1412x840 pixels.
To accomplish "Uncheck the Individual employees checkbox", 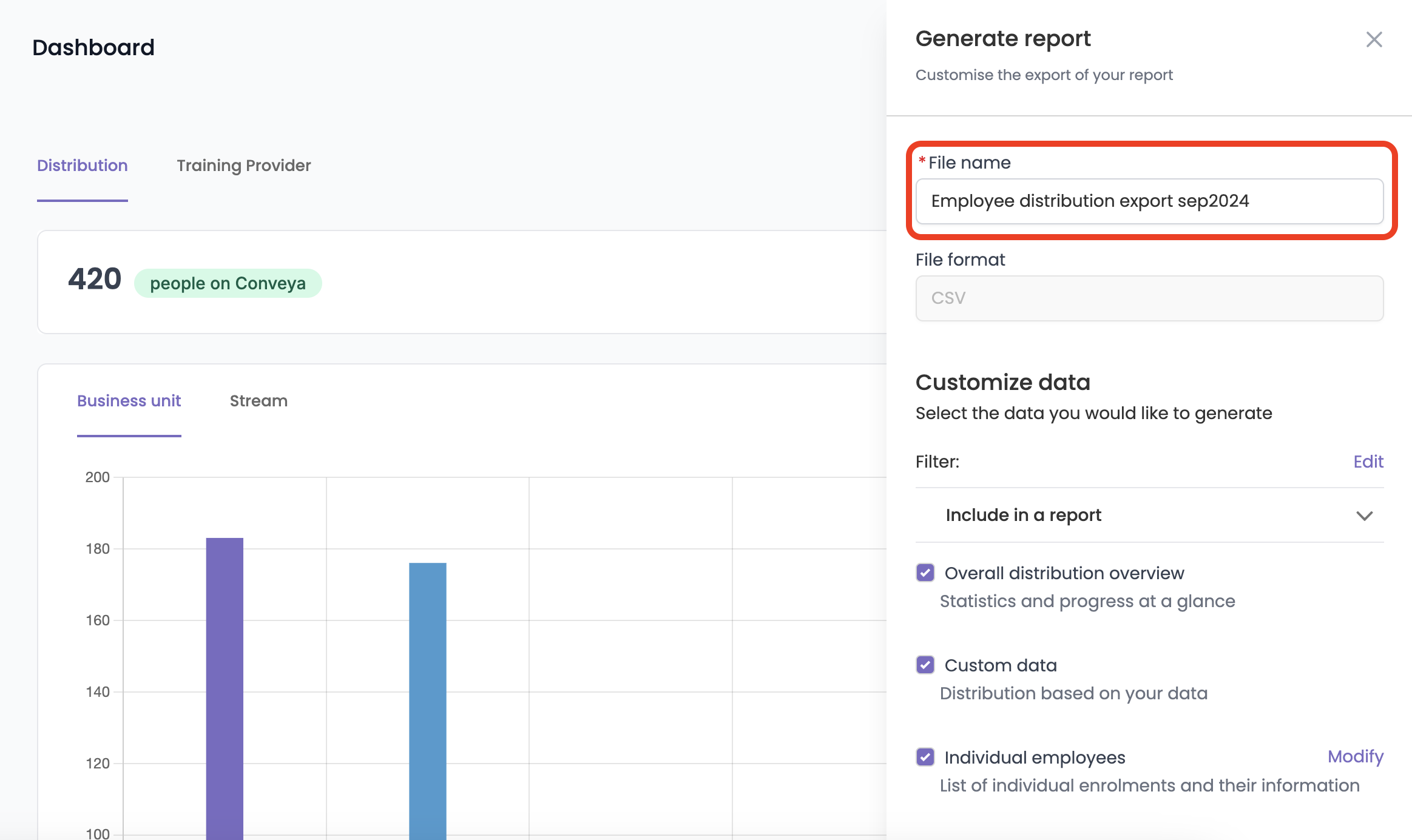I will (x=925, y=757).
